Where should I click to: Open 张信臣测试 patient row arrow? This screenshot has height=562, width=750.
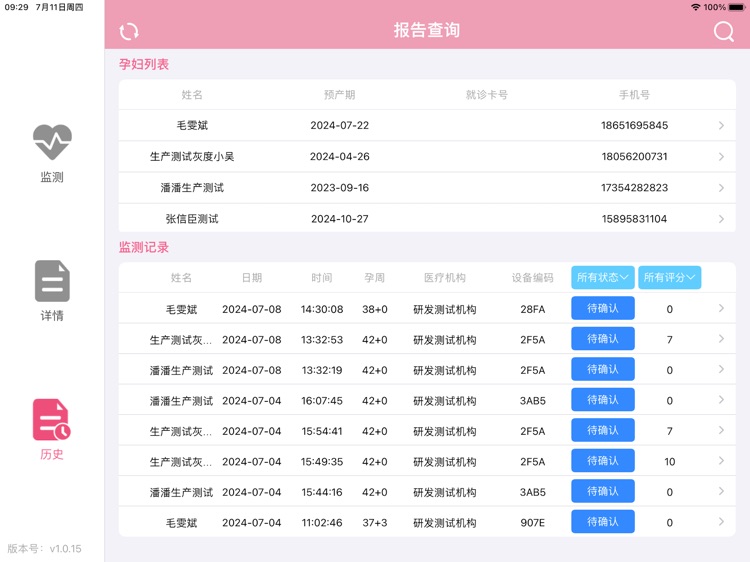pyautogui.click(x=721, y=219)
